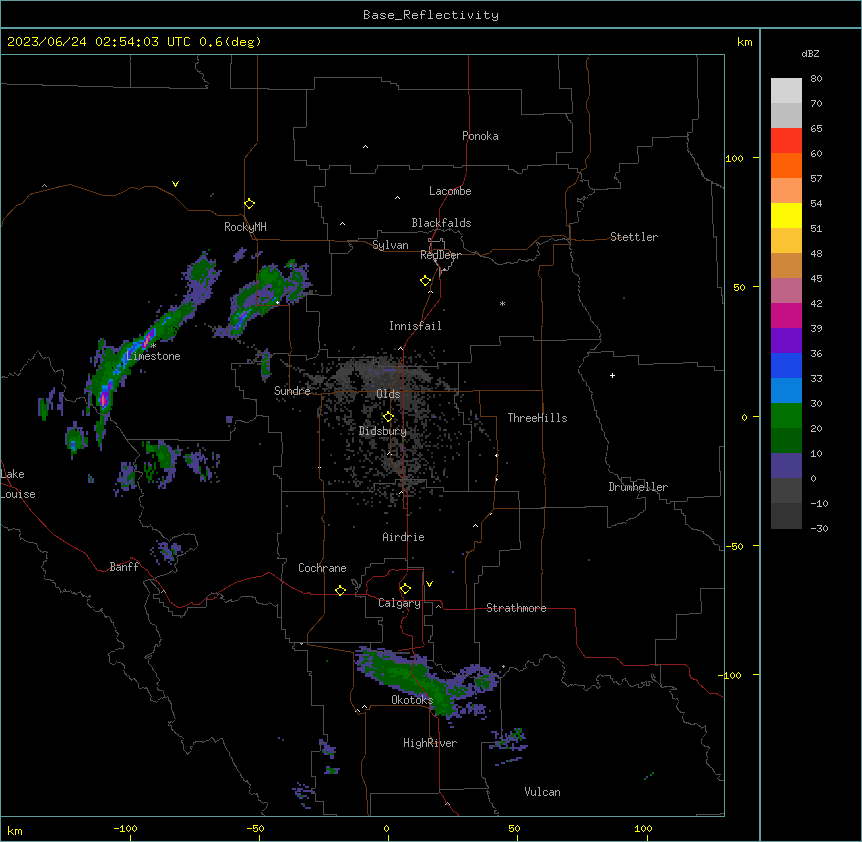Viewport: 862px width, 842px height.
Task: Select the 54 dBZ yellow legend swatch
Action: [x=786, y=215]
